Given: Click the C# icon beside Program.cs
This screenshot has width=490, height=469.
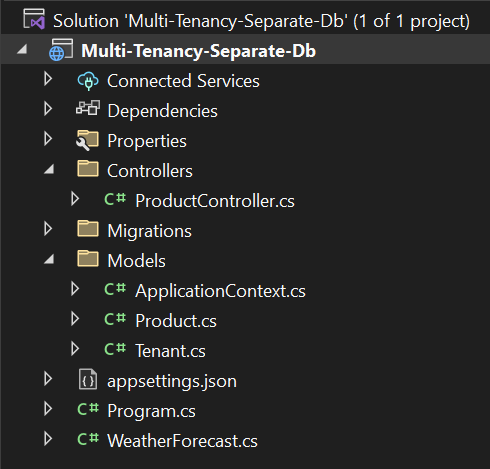Looking at the screenshot, I should [88, 409].
